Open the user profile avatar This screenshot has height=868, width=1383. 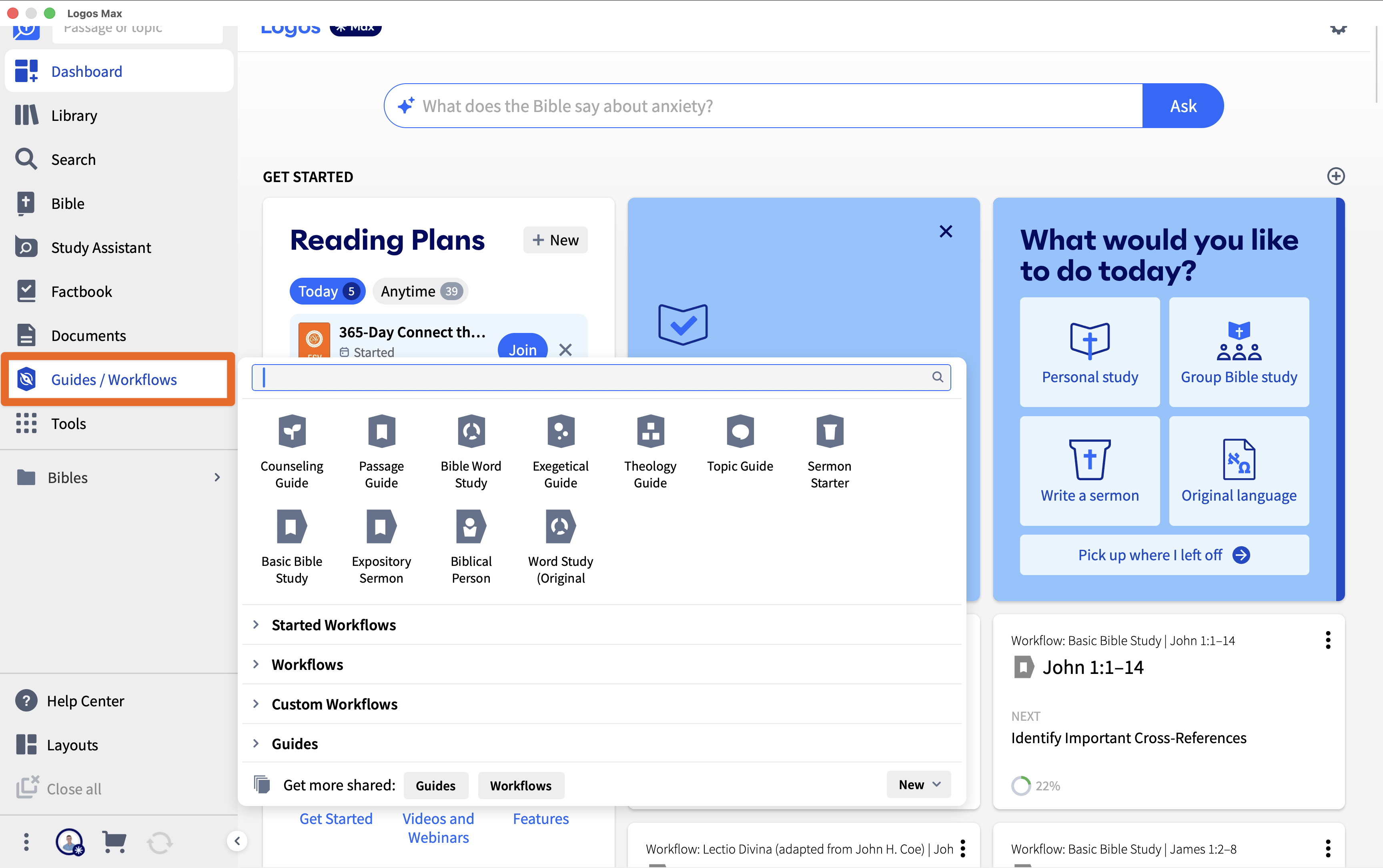click(70, 842)
